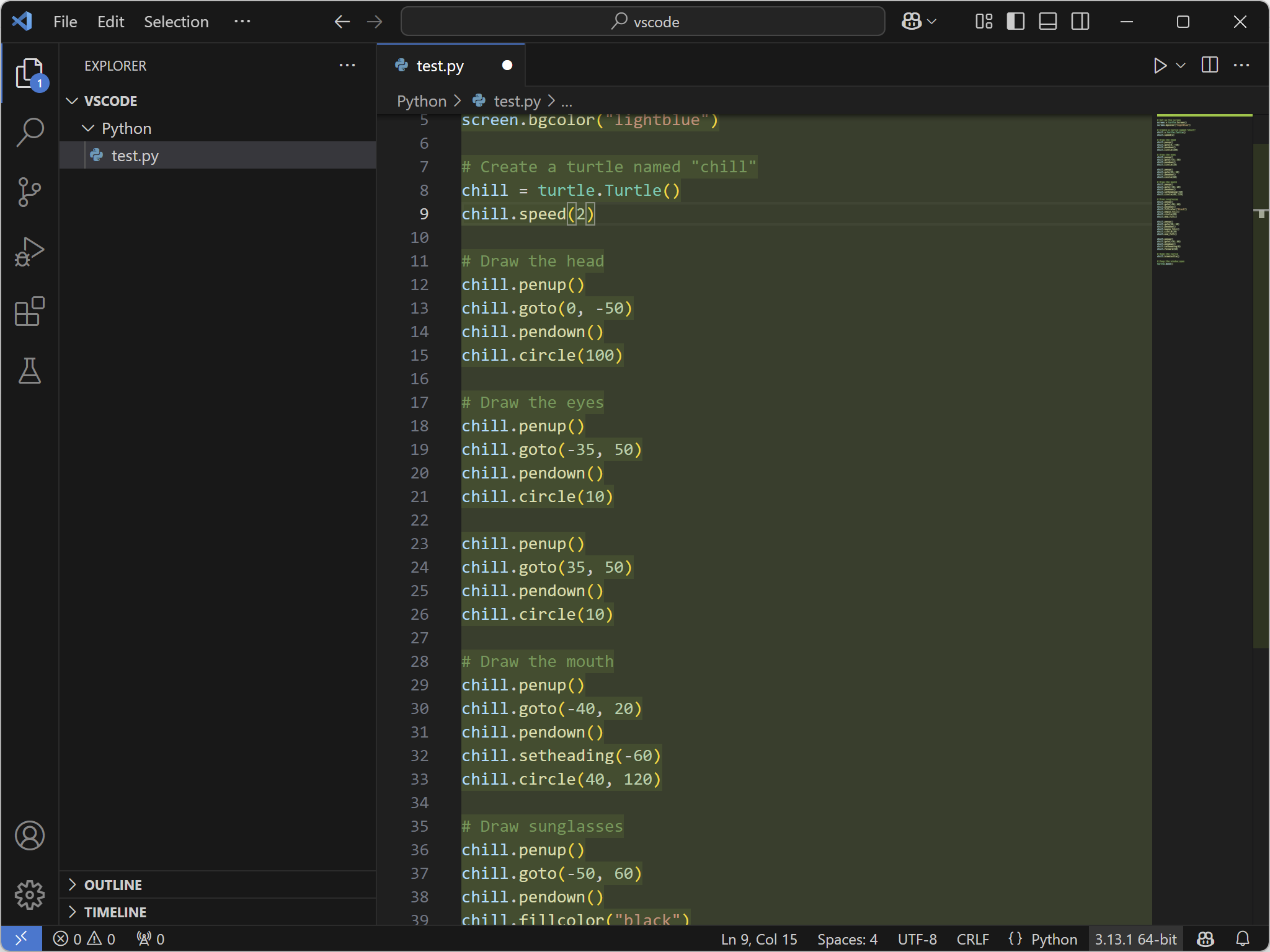The height and width of the screenshot is (952, 1270).
Task: Toggle the bottom panel visibility
Action: (1047, 22)
